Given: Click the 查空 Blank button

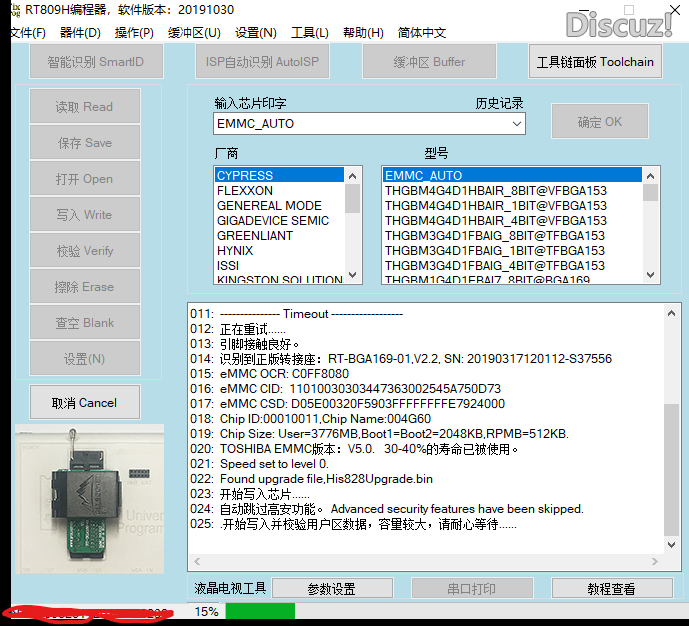Looking at the screenshot, I should click(85, 323).
